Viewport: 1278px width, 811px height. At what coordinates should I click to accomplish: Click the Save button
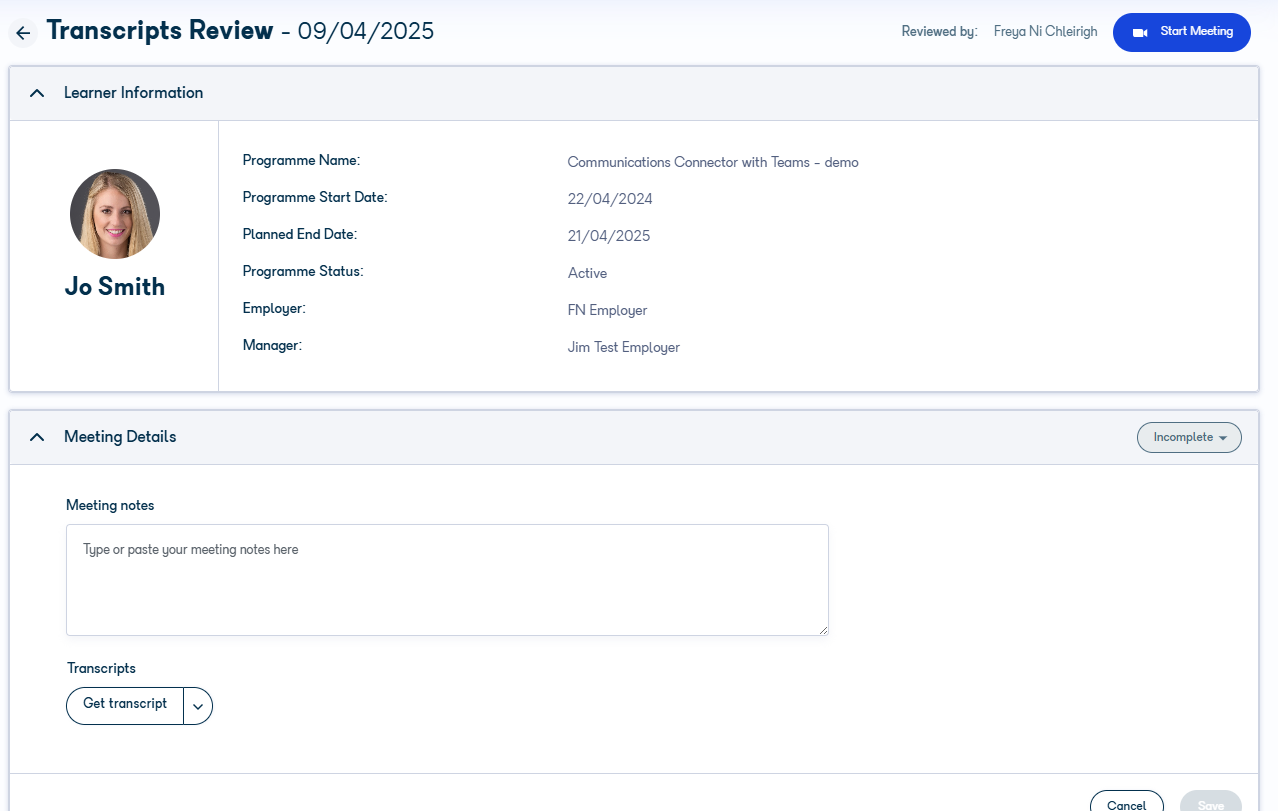[1211, 803]
